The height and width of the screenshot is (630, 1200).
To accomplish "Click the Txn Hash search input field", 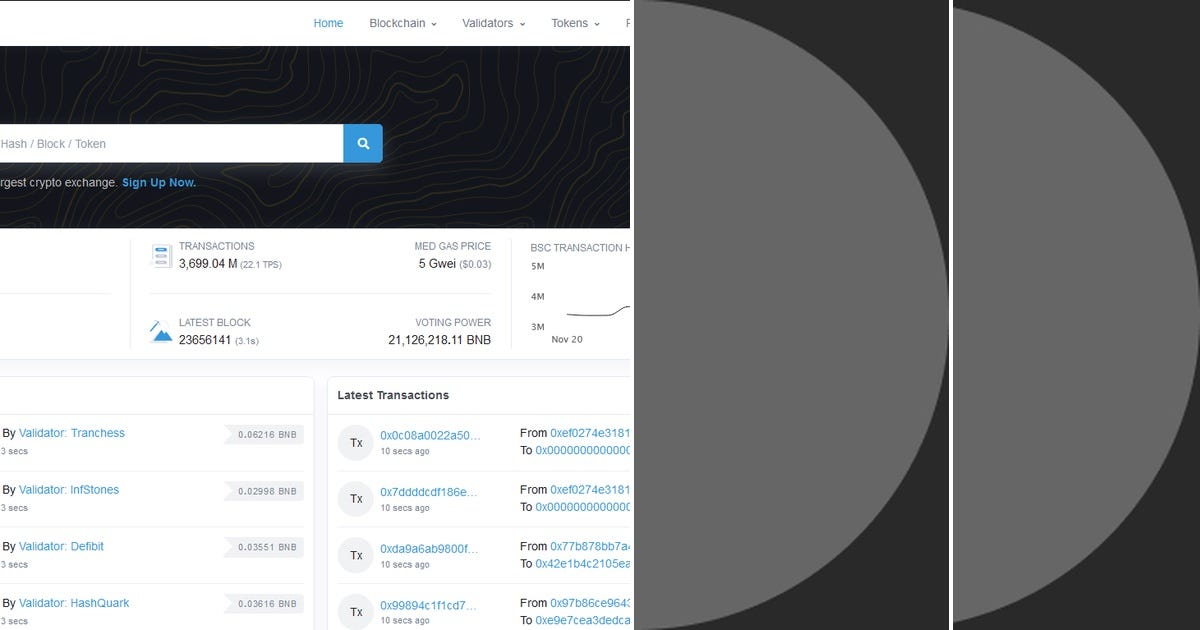I will click(170, 143).
